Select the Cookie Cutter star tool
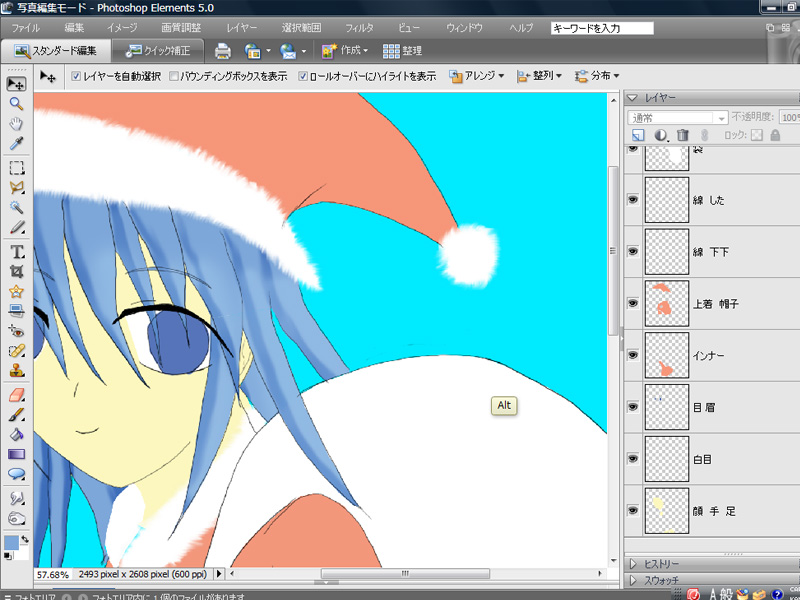 pyautogui.click(x=16, y=291)
